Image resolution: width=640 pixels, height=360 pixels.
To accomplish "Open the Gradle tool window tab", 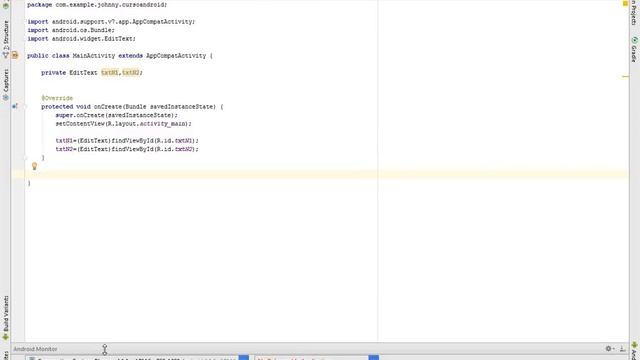I will pos(634,50).
